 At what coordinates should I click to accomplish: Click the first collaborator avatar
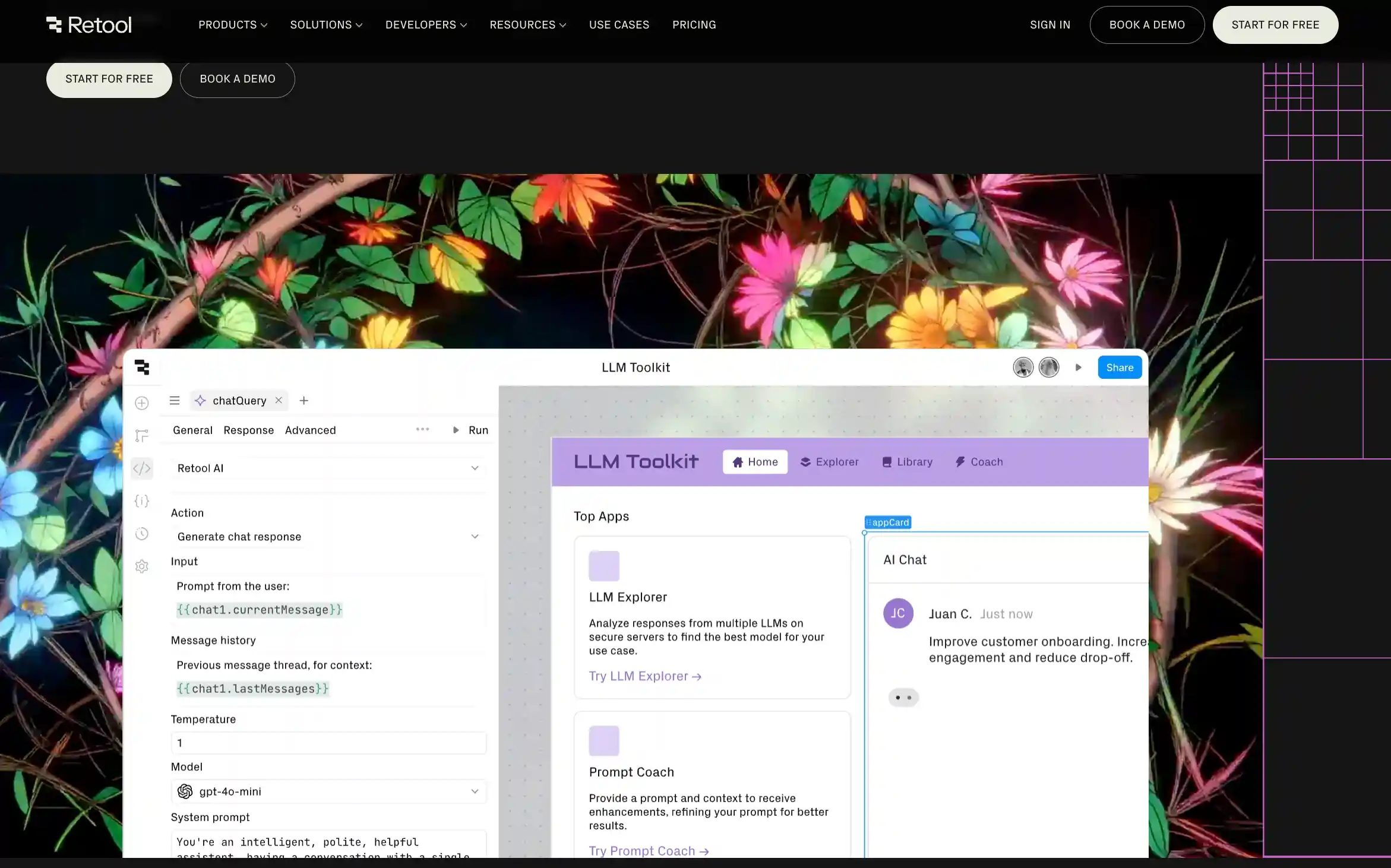1023,368
